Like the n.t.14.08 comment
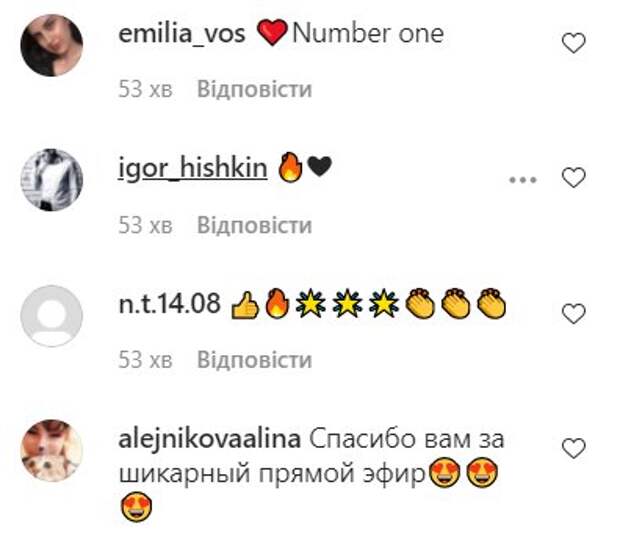Screen dimensions: 620x551 [573, 314]
